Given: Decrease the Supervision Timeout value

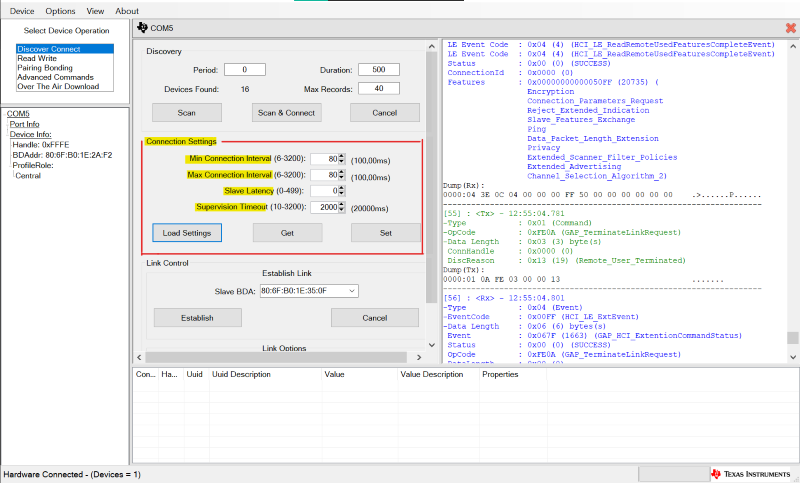Looking at the screenshot, I should tap(342, 210).
